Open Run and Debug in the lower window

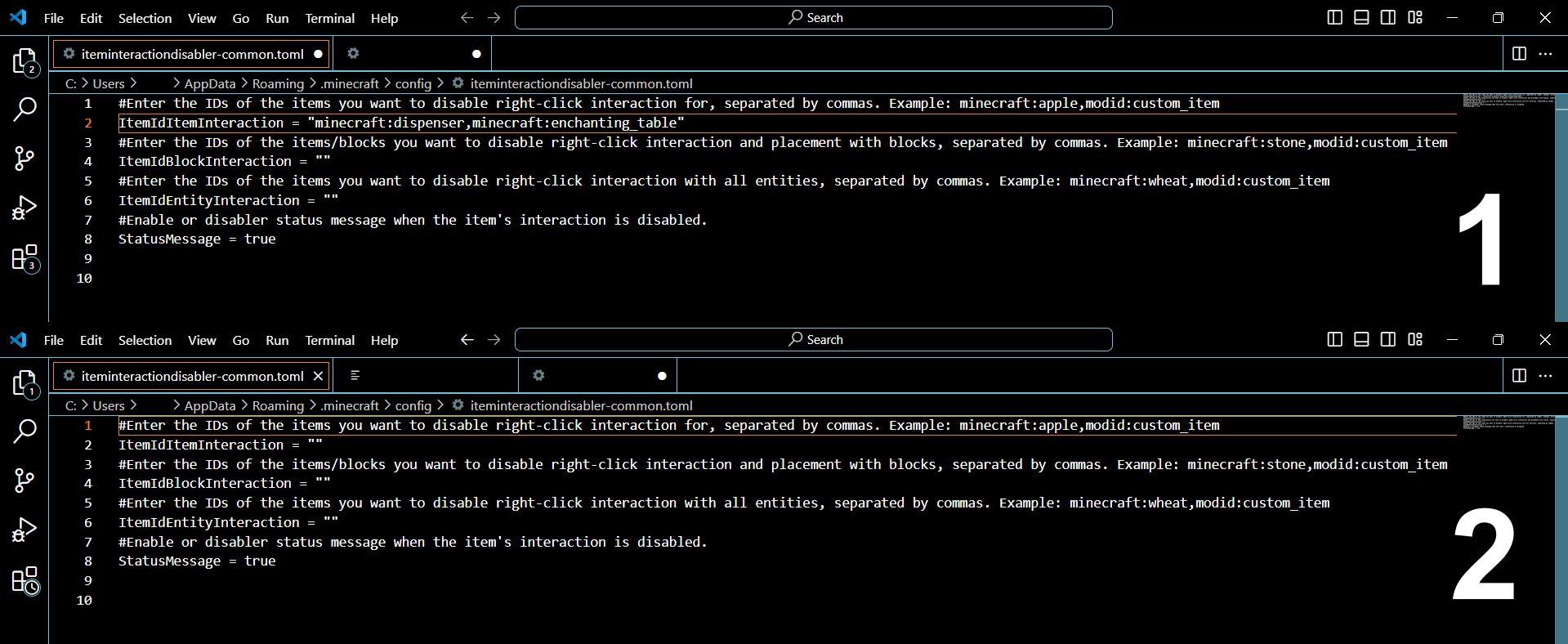click(25, 530)
